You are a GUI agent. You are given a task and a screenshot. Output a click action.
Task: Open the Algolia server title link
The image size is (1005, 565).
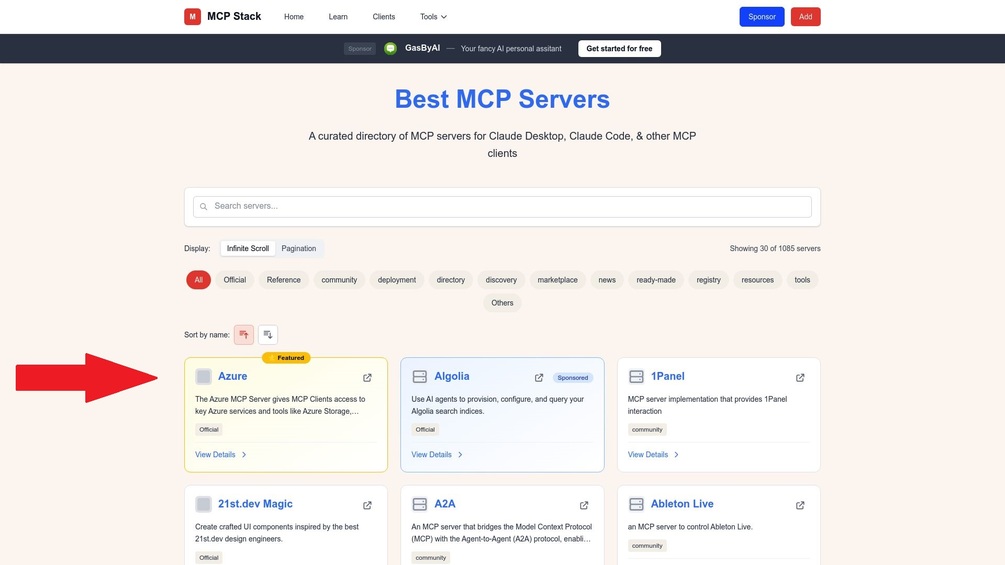pyautogui.click(x=452, y=377)
